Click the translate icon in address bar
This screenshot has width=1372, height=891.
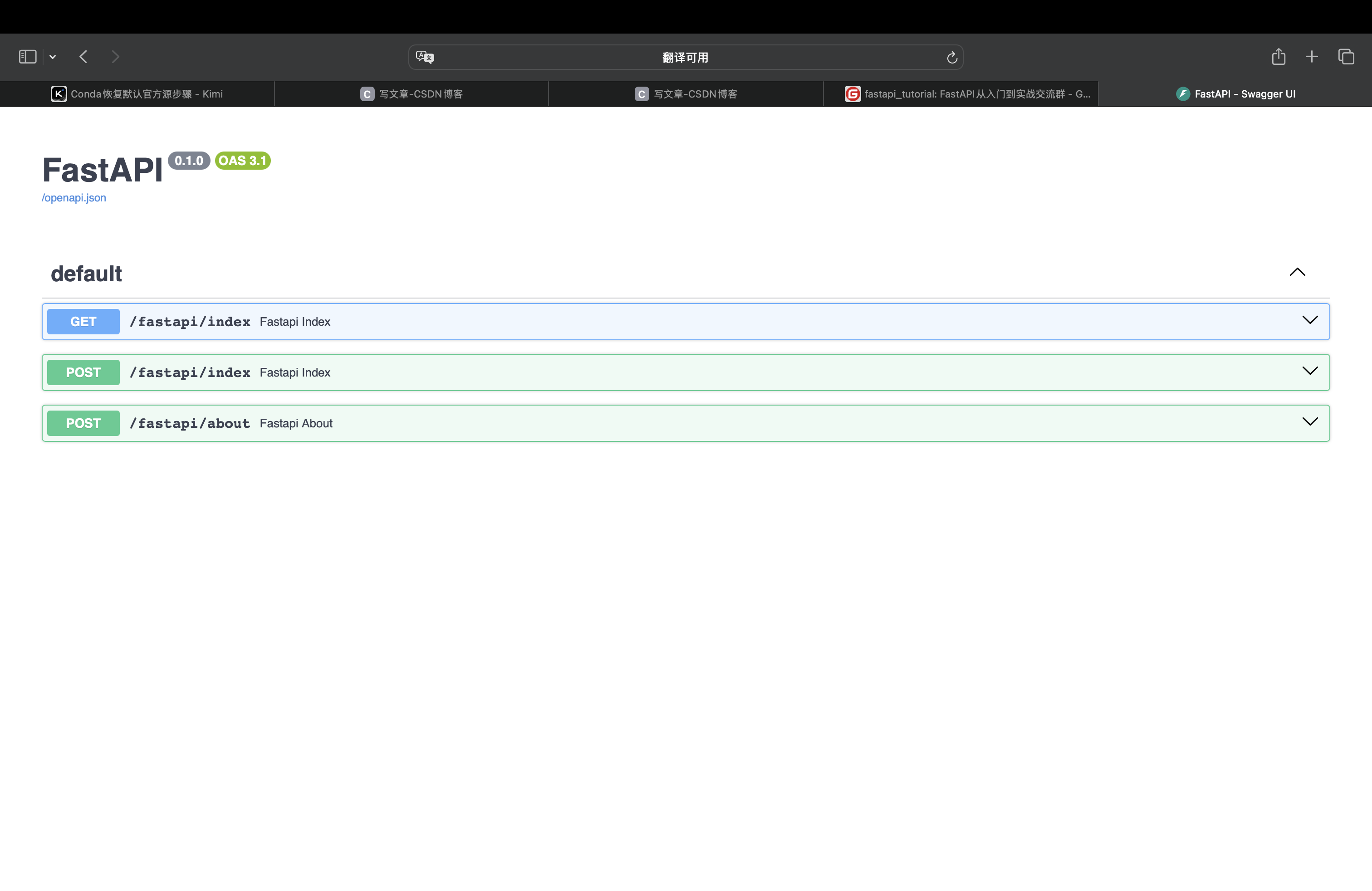coord(425,57)
